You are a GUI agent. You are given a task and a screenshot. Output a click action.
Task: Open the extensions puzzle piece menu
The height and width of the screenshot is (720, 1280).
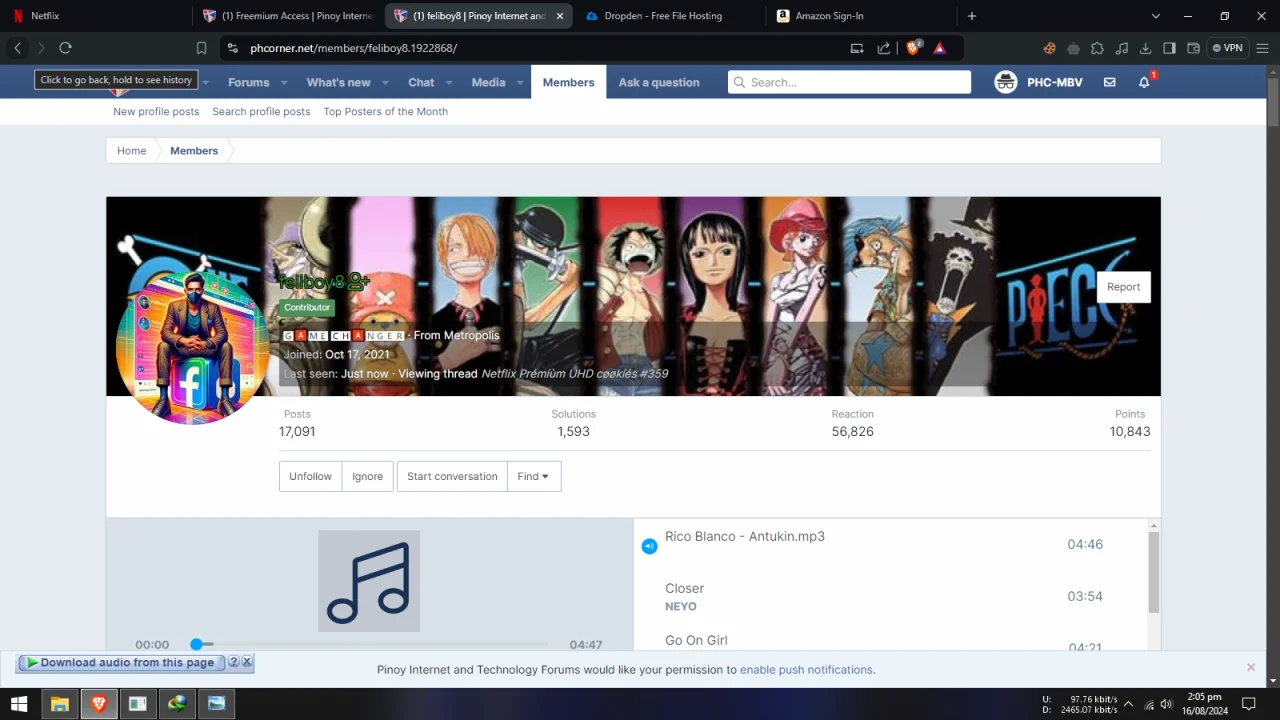(1097, 48)
